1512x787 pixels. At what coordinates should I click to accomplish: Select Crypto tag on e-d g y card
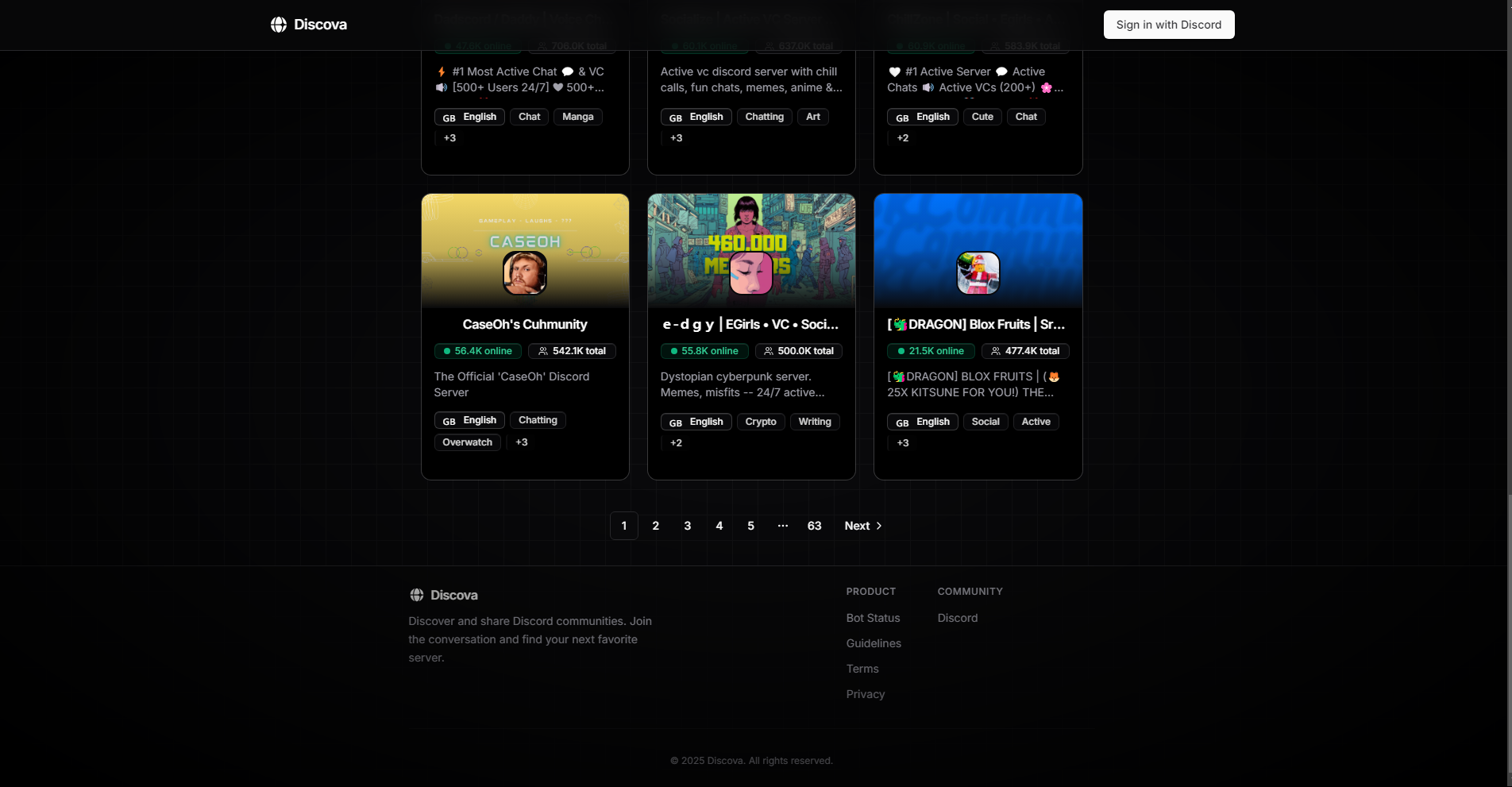point(761,422)
